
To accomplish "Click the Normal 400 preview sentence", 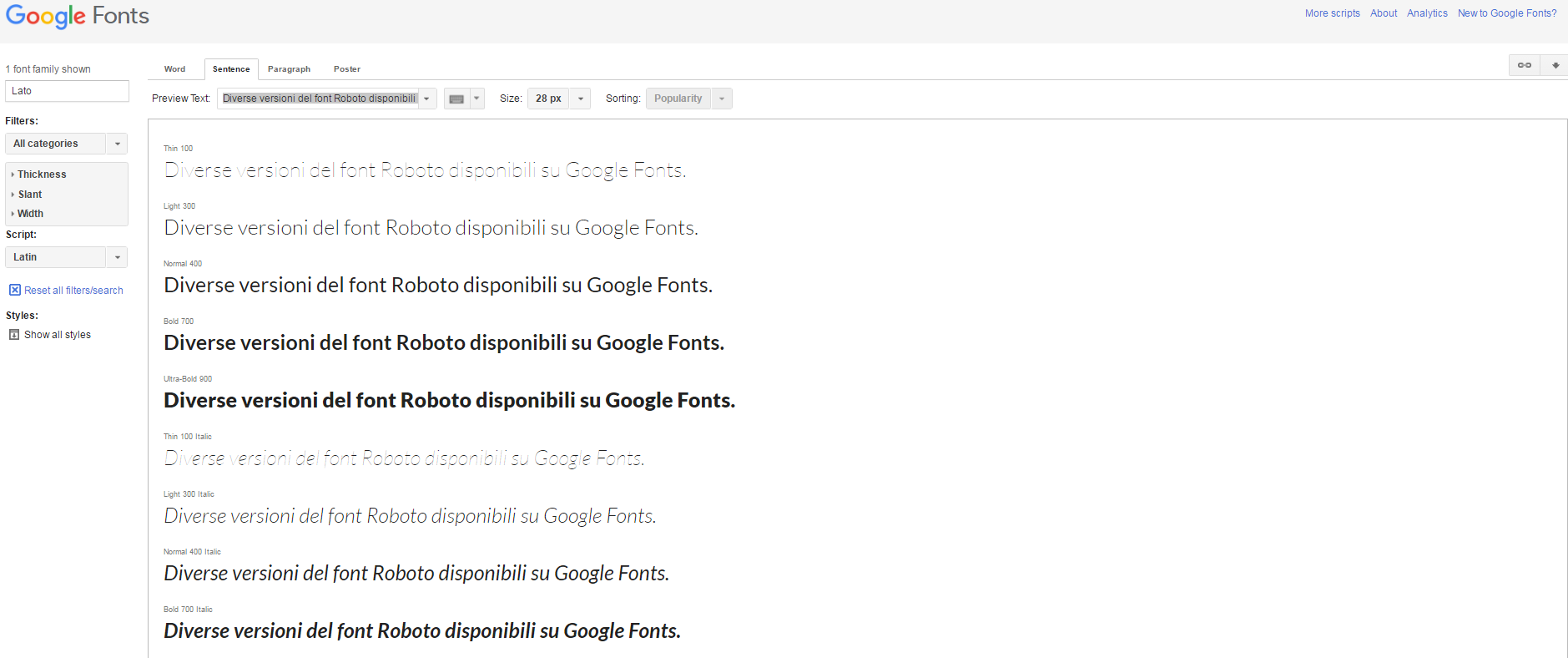I will tap(438, 286).
